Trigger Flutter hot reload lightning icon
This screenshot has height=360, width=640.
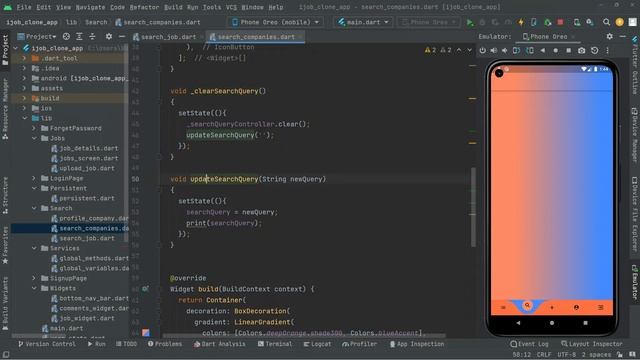(x=521, y=22)
